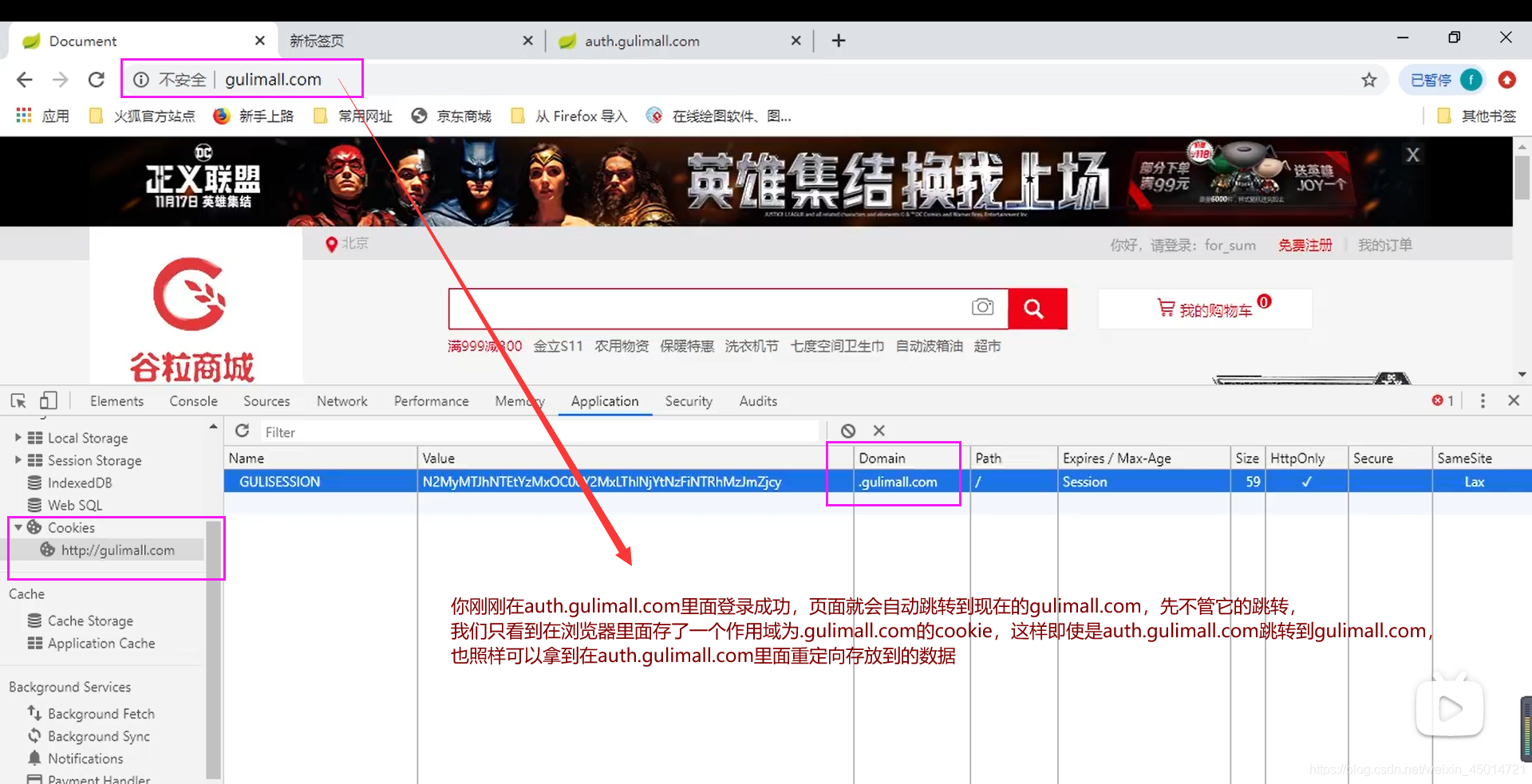Go back to the previous page
The image size is (1532, 784).
click(x=25, y=80)
